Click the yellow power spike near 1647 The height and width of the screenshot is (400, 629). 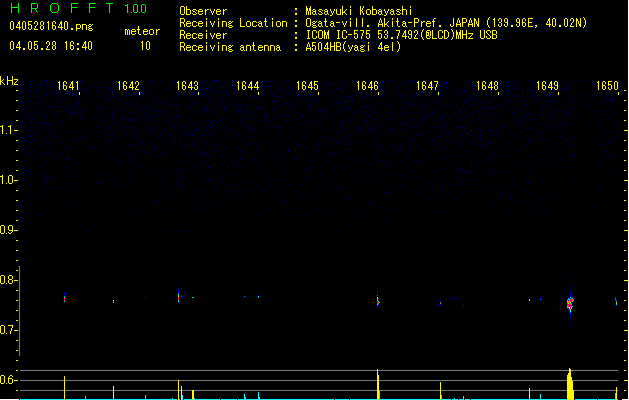pos(440,391)
